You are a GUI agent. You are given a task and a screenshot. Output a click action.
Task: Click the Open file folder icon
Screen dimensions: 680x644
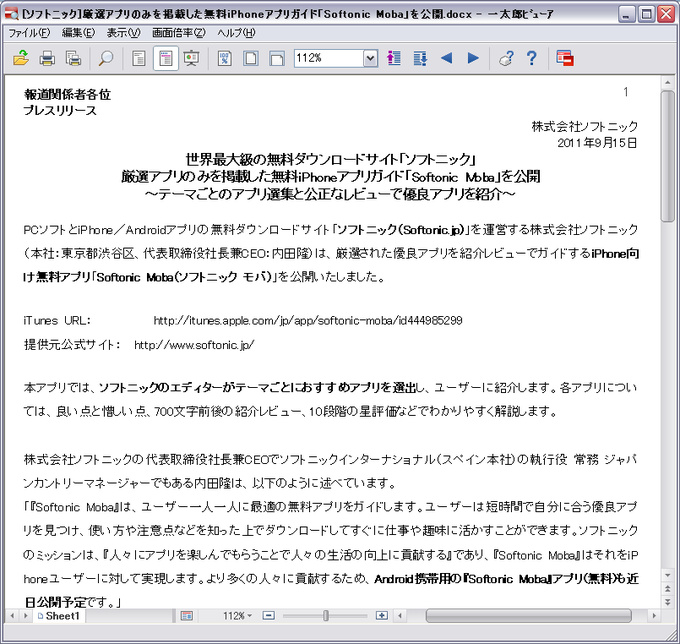pyautogui.click(x=20, y=58)
